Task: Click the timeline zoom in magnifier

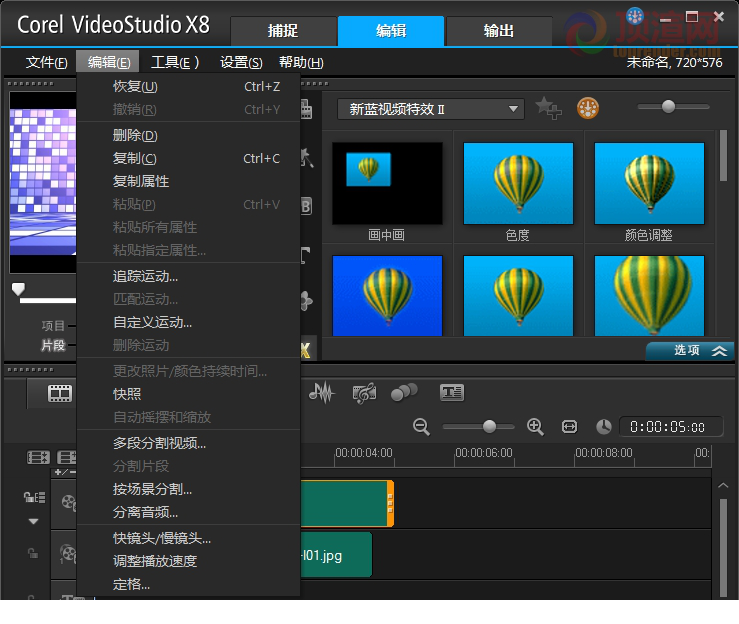Action: (x=535, y=427)
